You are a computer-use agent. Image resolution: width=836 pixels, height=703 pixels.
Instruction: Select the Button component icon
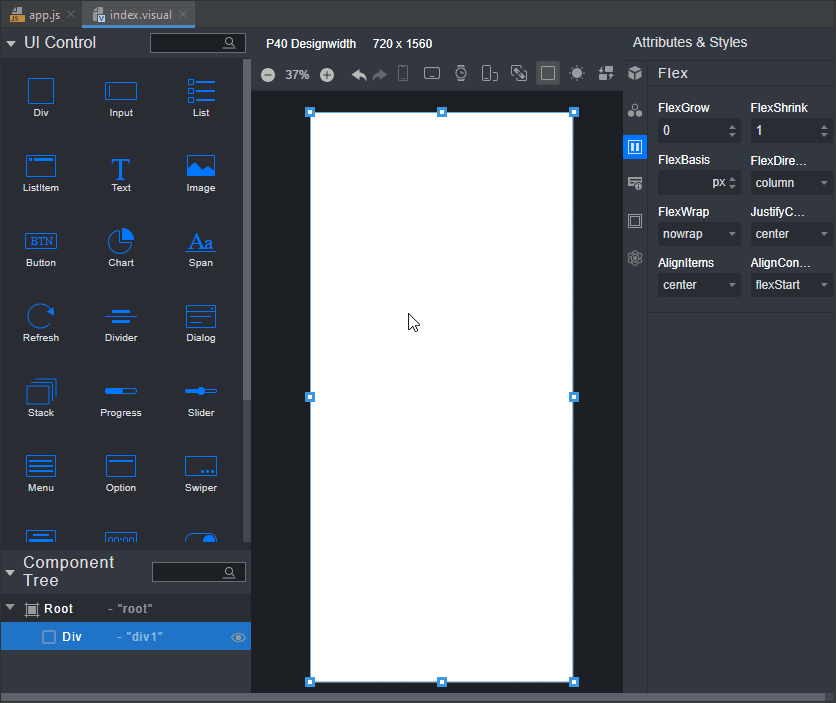tap(41, 241)
